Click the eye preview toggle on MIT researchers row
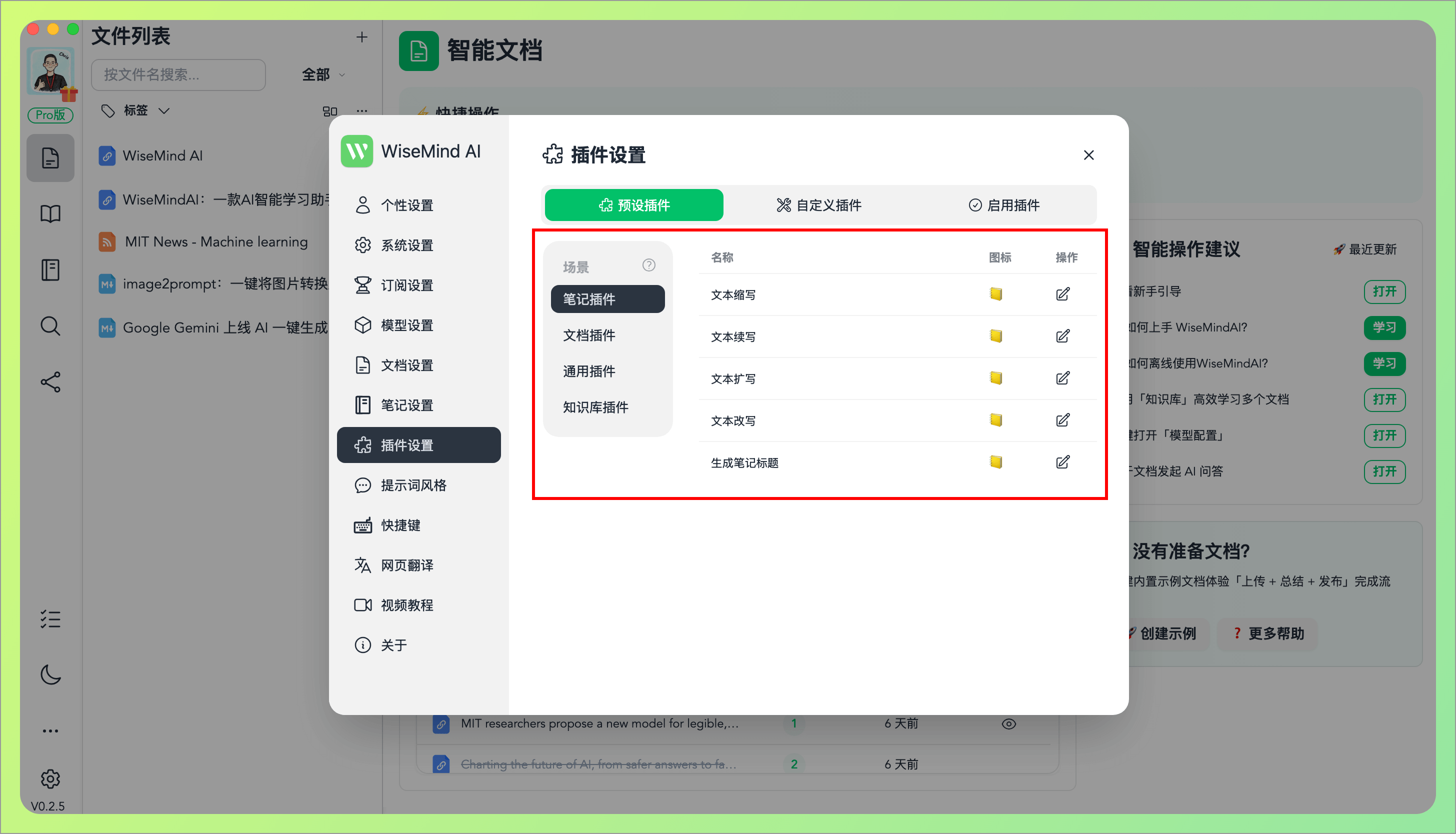The height and width of the screenshot is (834, 1456). (1008, 723)
